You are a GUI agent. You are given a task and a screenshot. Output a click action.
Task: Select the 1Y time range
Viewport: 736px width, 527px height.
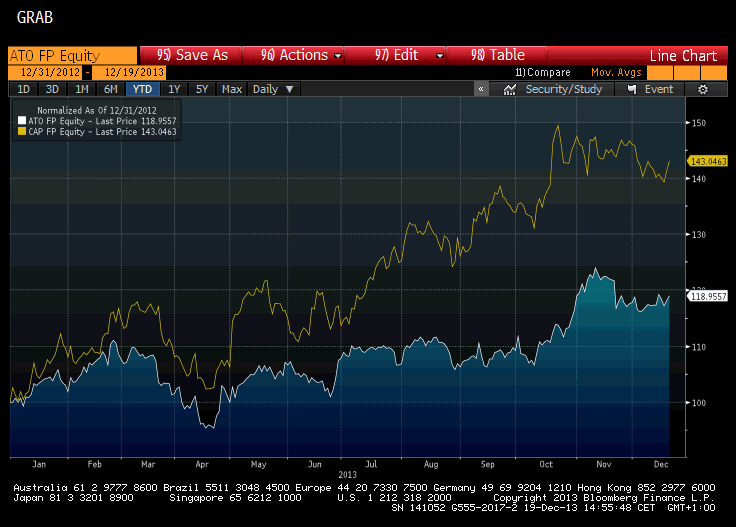174,89
